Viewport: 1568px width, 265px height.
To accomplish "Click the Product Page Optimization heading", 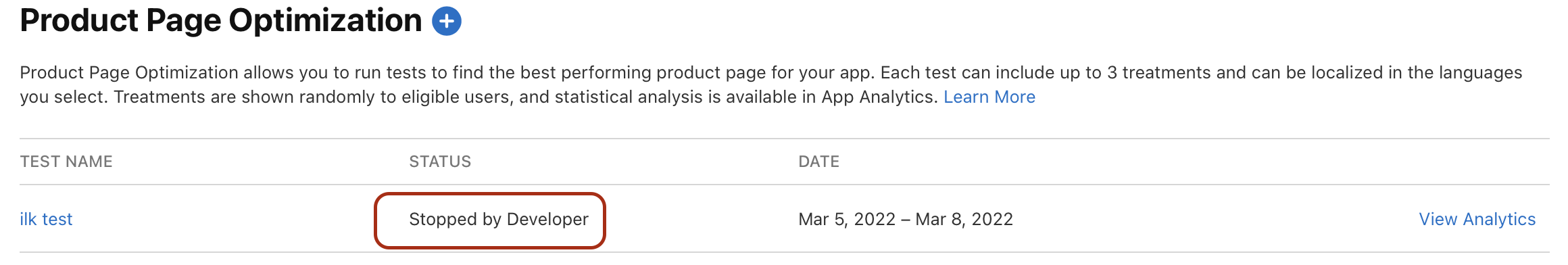I will [221, 21].
